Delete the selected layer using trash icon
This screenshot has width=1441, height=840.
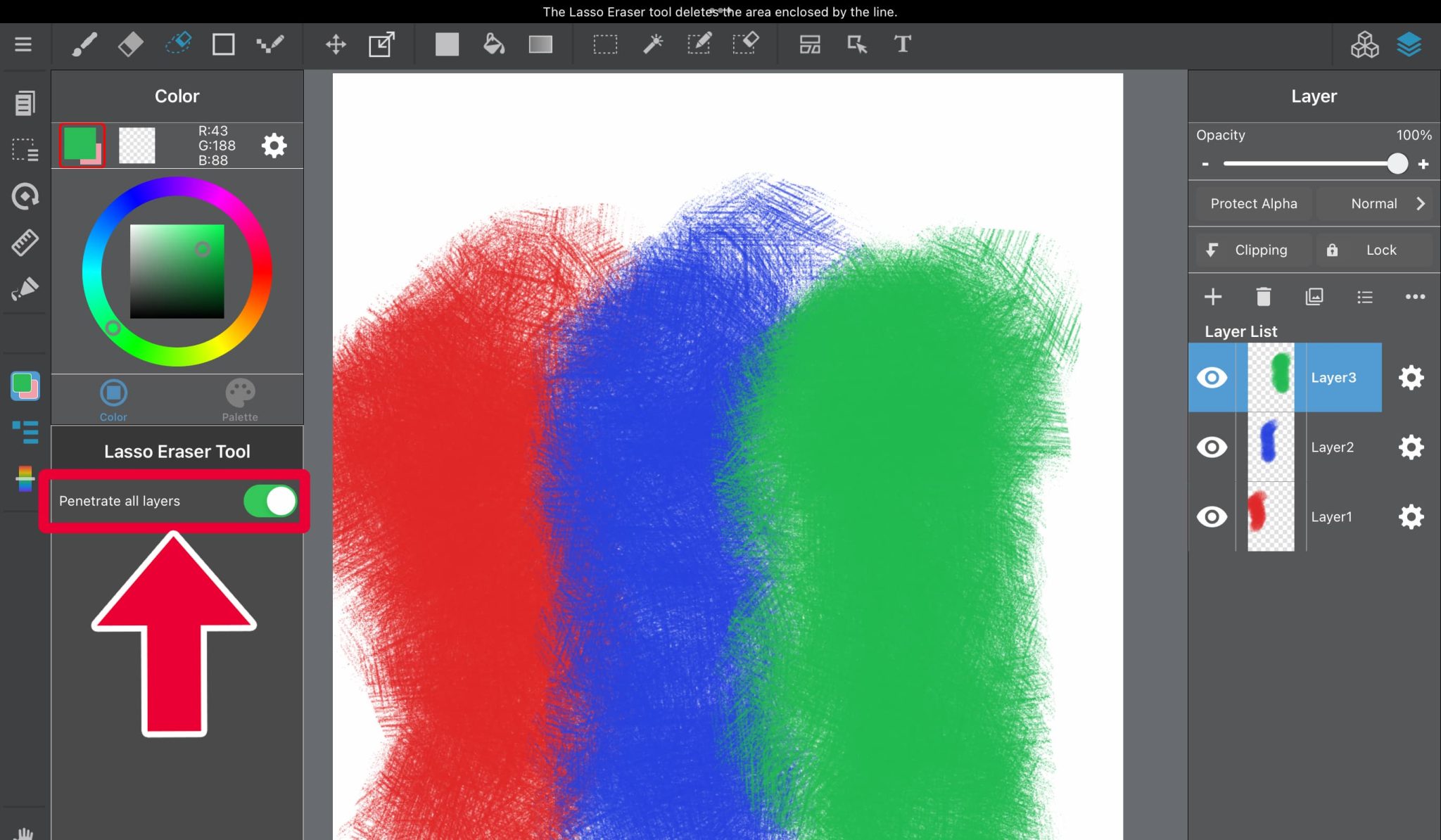pos(1263,296)
